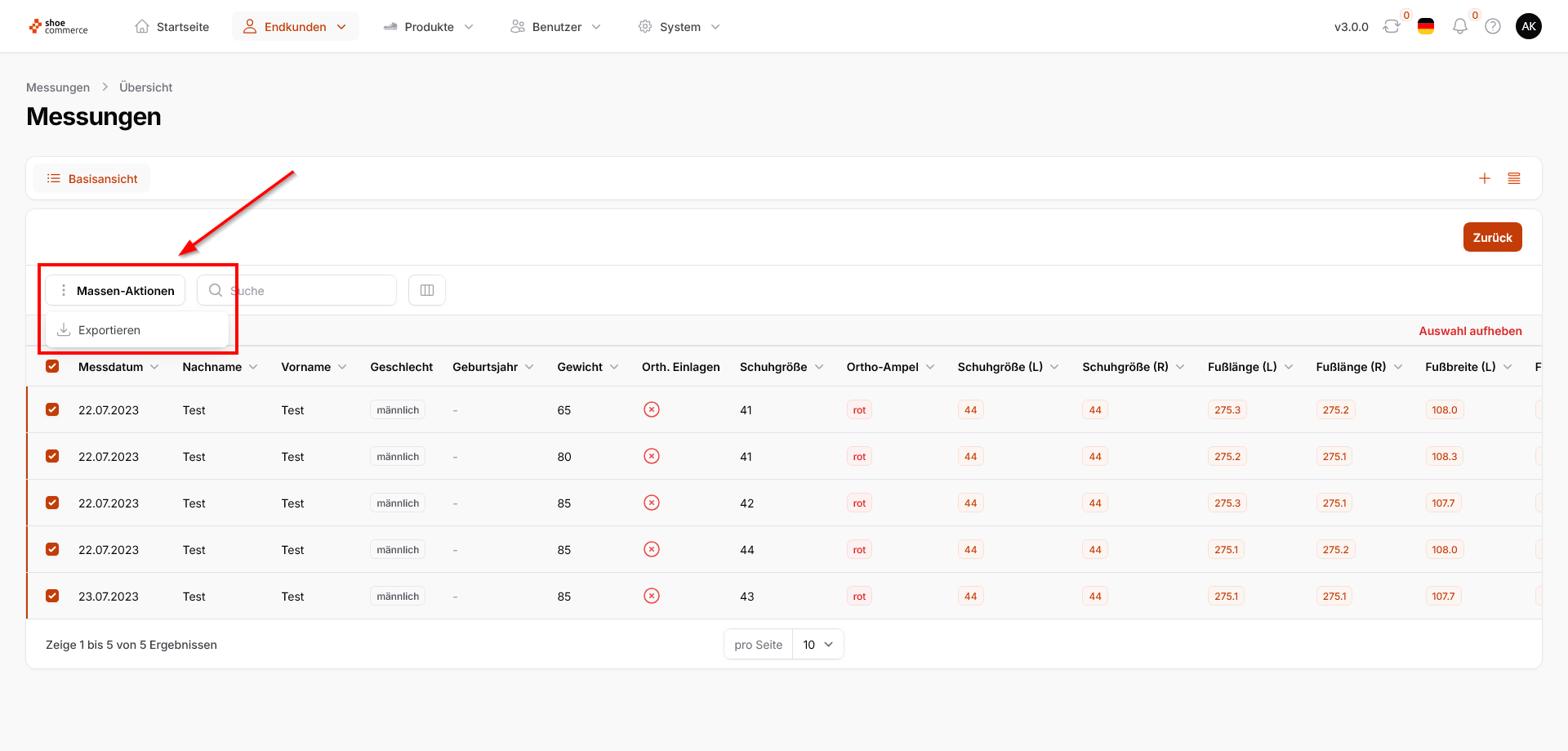Click the help question mark icon
The height and width of the screenshot is (751, 1568).
pos(1493,27)
